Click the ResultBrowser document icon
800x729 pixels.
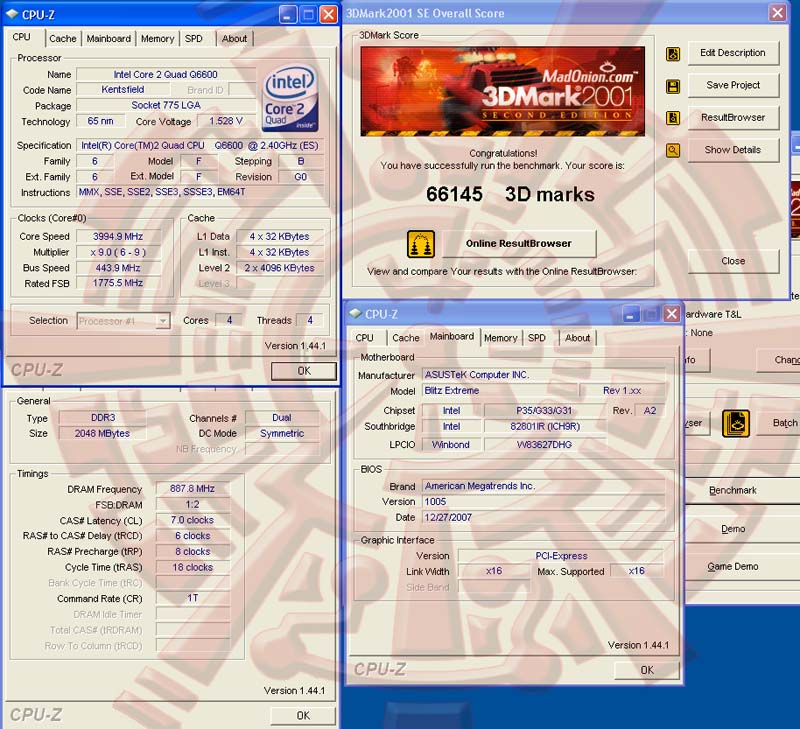point(673,118)
